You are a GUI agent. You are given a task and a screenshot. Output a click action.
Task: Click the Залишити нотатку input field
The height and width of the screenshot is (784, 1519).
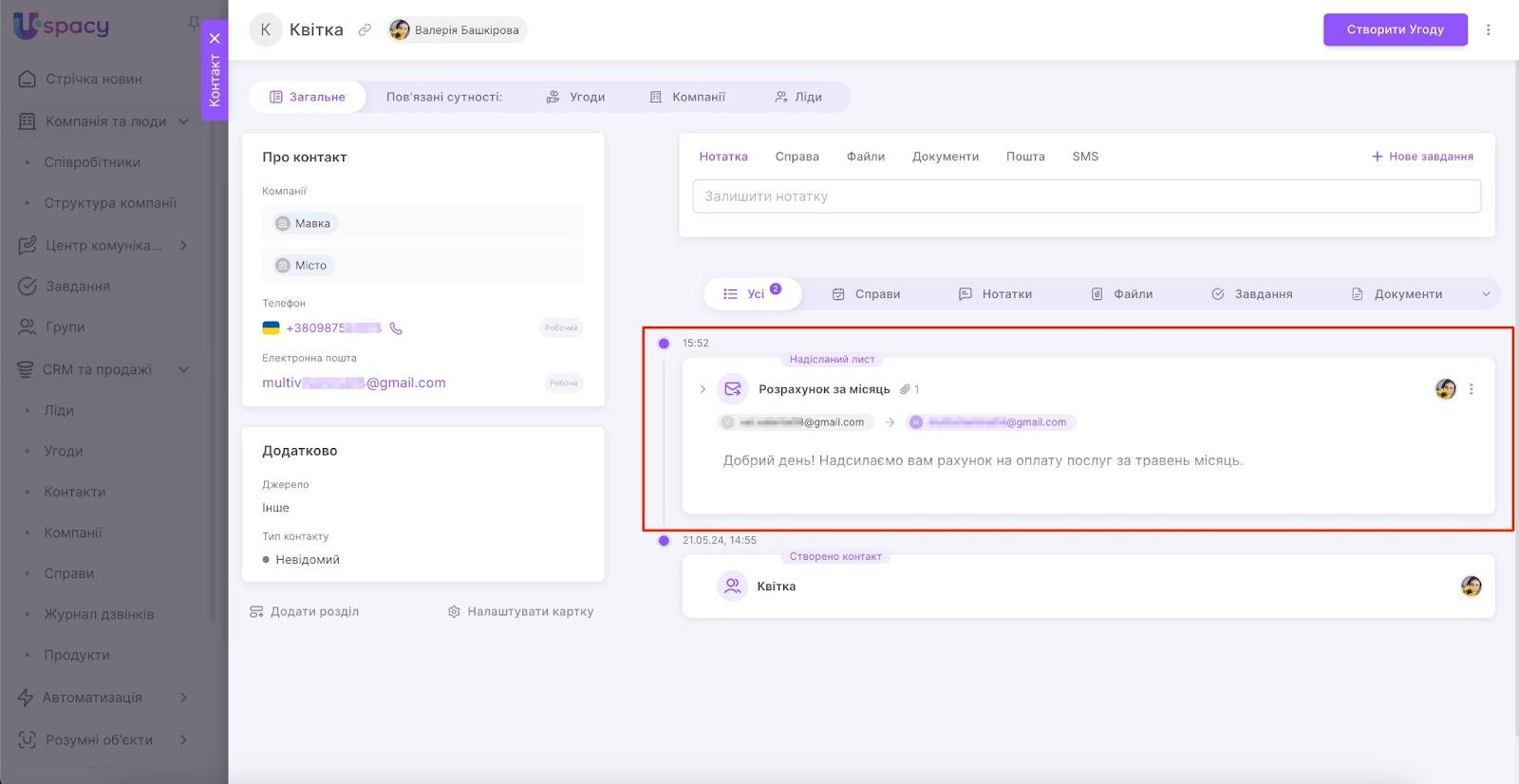point(1086,196)
